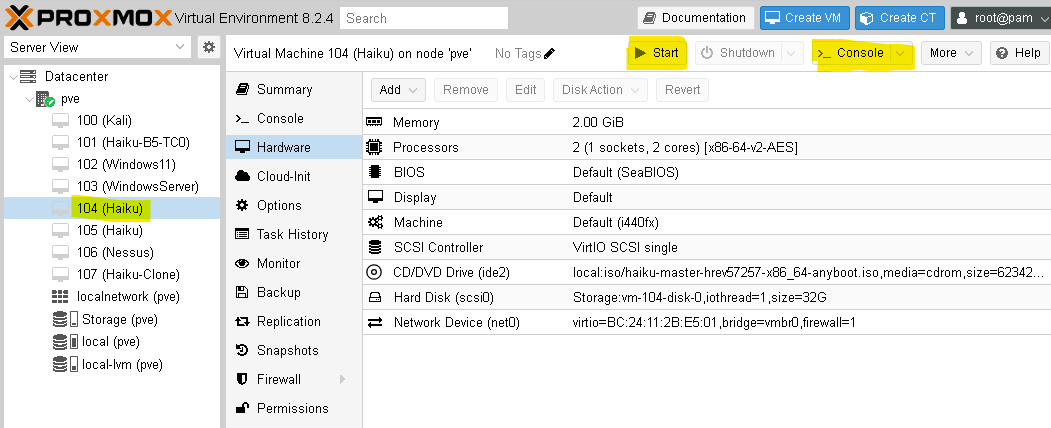The image size is (1051, 428).
Task: Click the Processors CPU icon
Action: 374,147
